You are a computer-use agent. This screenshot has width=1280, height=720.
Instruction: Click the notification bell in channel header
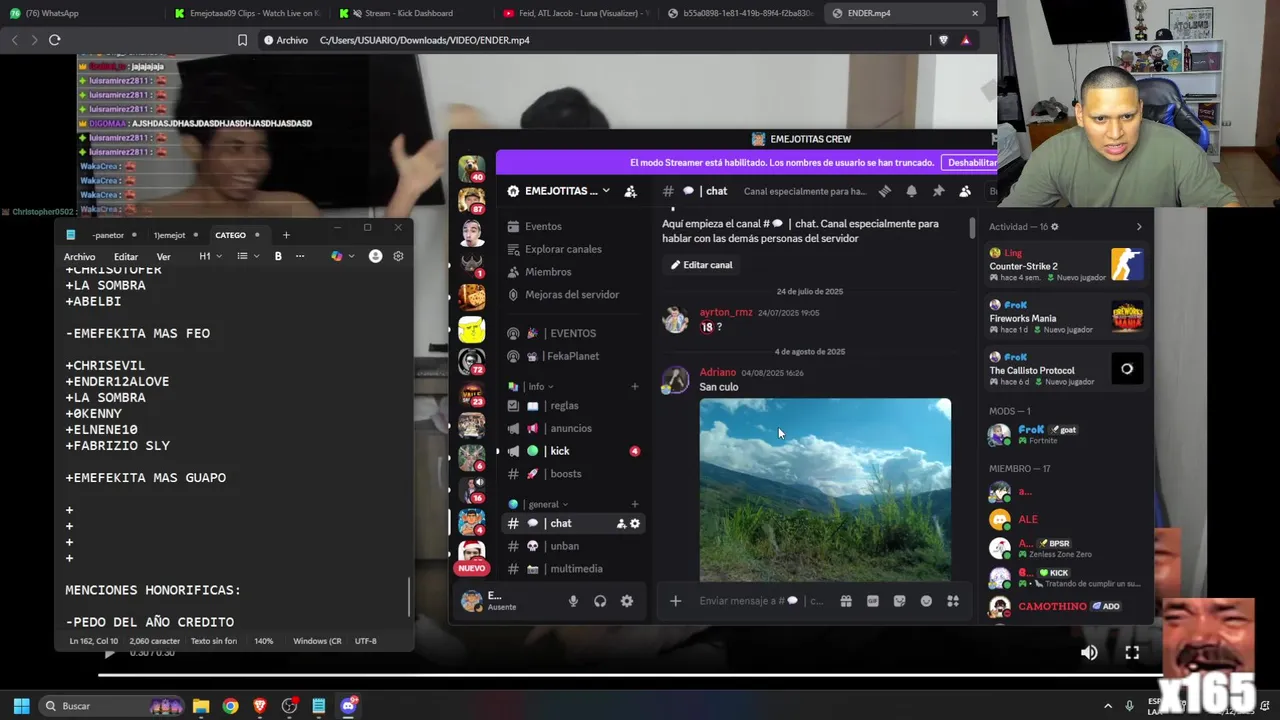click(x=911, y=191)
